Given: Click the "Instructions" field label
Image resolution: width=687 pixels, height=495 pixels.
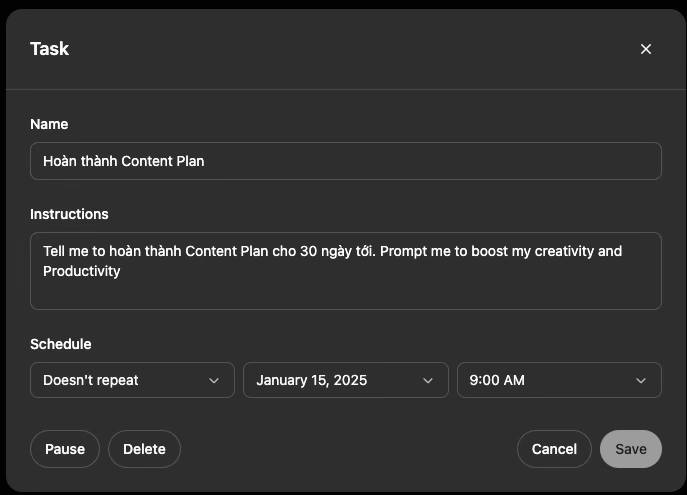Looking at the screenshot, I should pos(69,214).
